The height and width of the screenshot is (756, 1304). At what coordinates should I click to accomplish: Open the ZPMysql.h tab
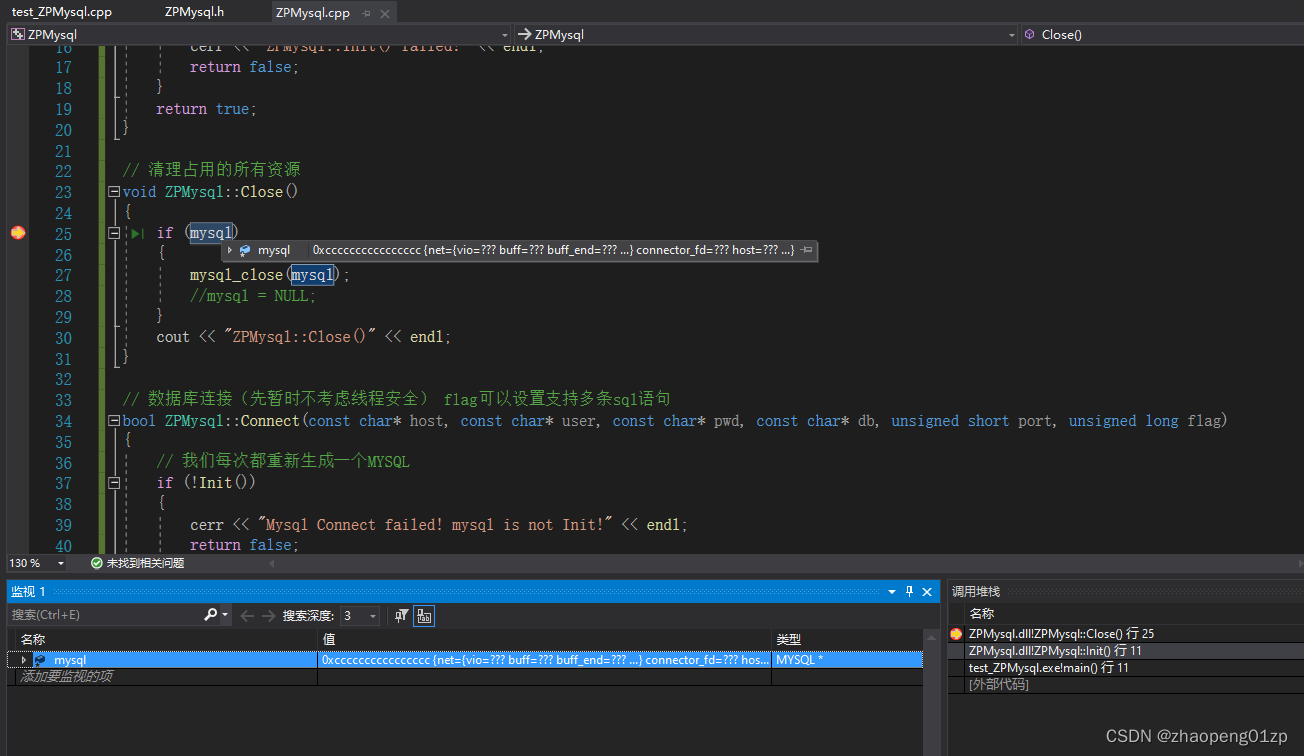[194, 12]
